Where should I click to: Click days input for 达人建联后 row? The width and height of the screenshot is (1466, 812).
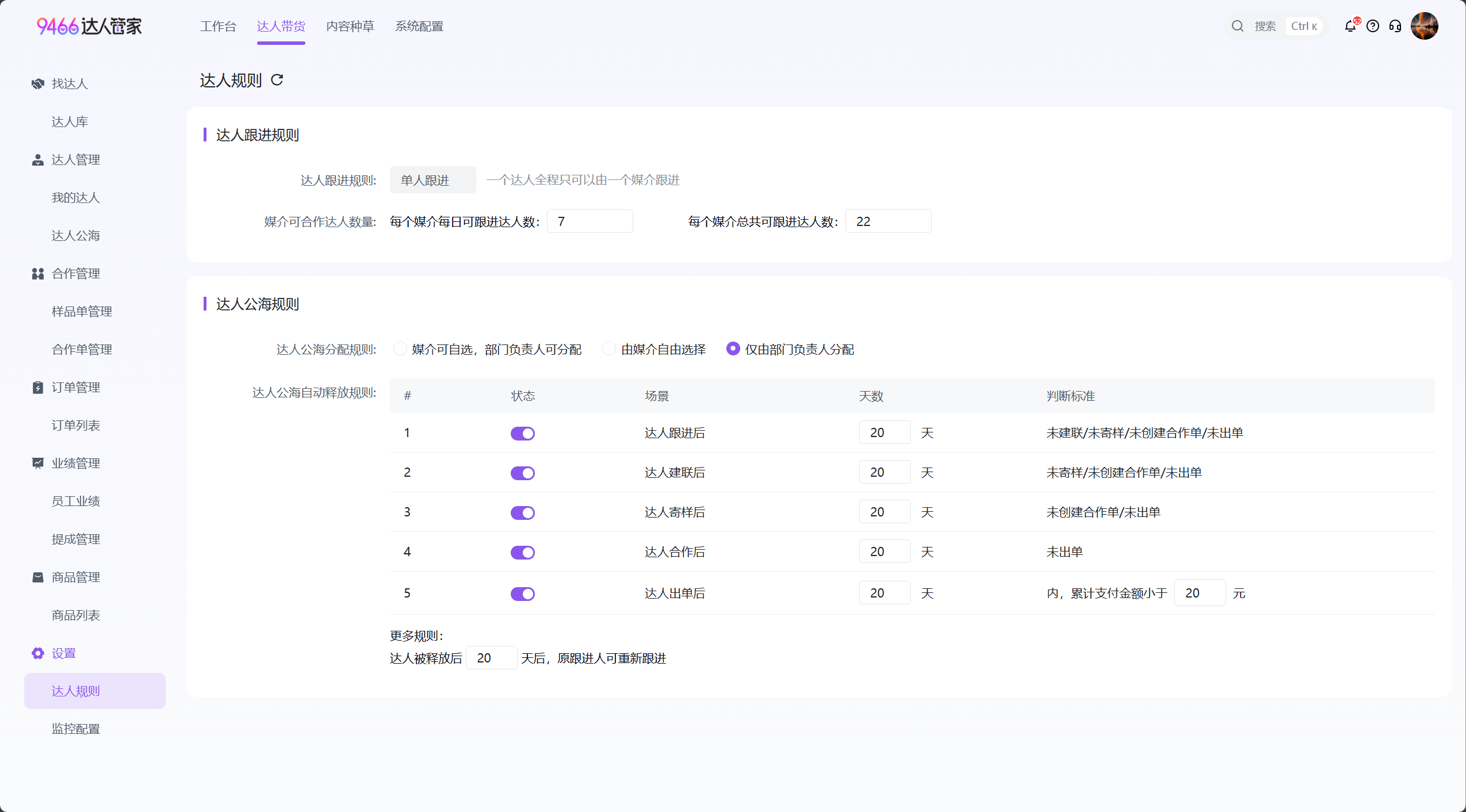(x=885, y=472)
